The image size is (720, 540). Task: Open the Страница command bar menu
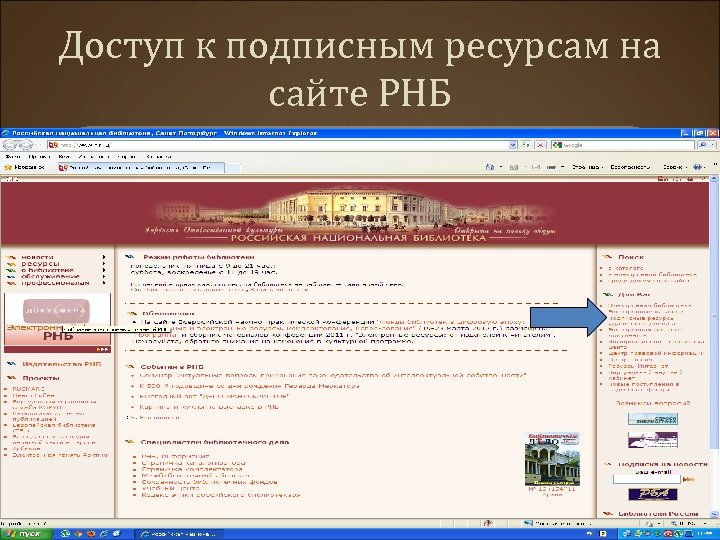pos(587,168)
